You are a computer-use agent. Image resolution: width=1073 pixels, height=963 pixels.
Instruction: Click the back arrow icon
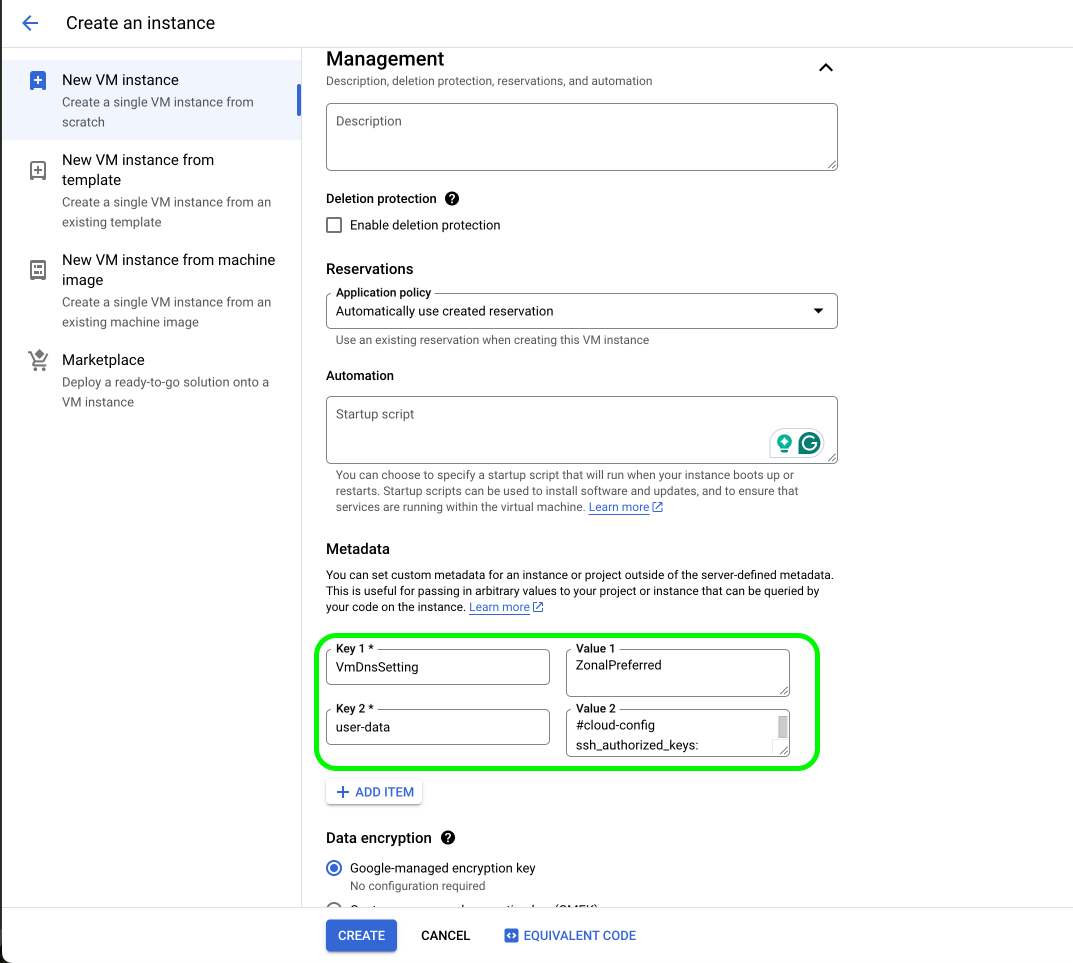[x=30, y=23]
